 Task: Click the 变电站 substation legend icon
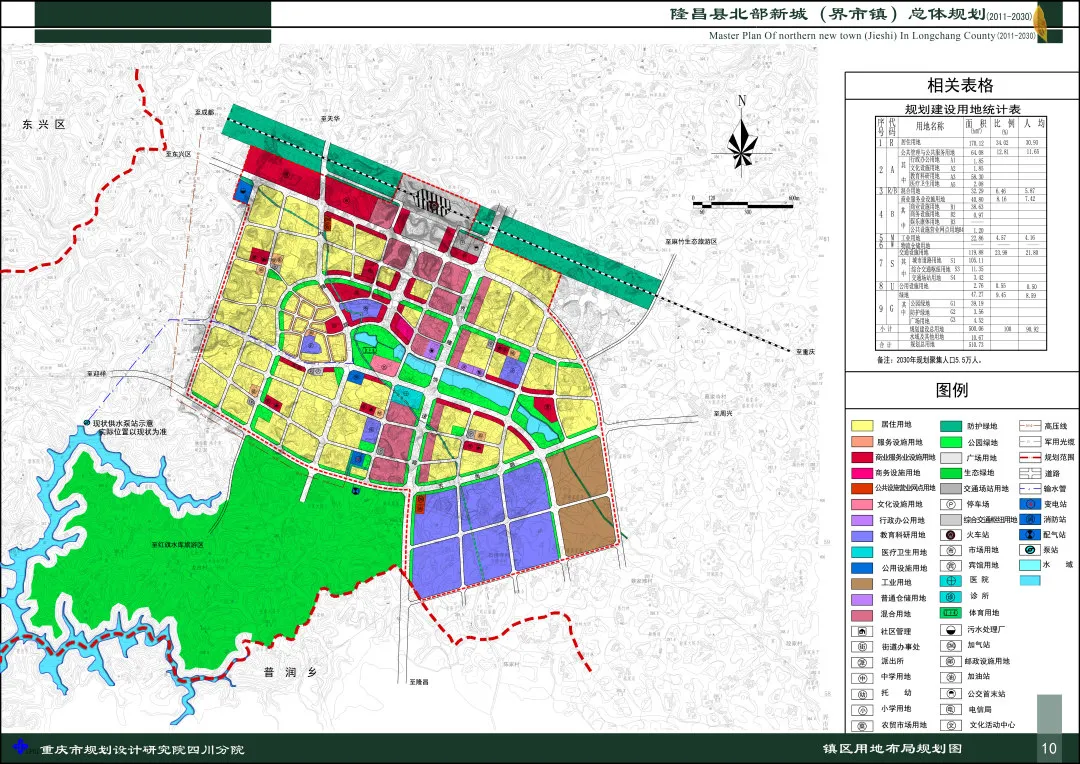coord(1029,504)
